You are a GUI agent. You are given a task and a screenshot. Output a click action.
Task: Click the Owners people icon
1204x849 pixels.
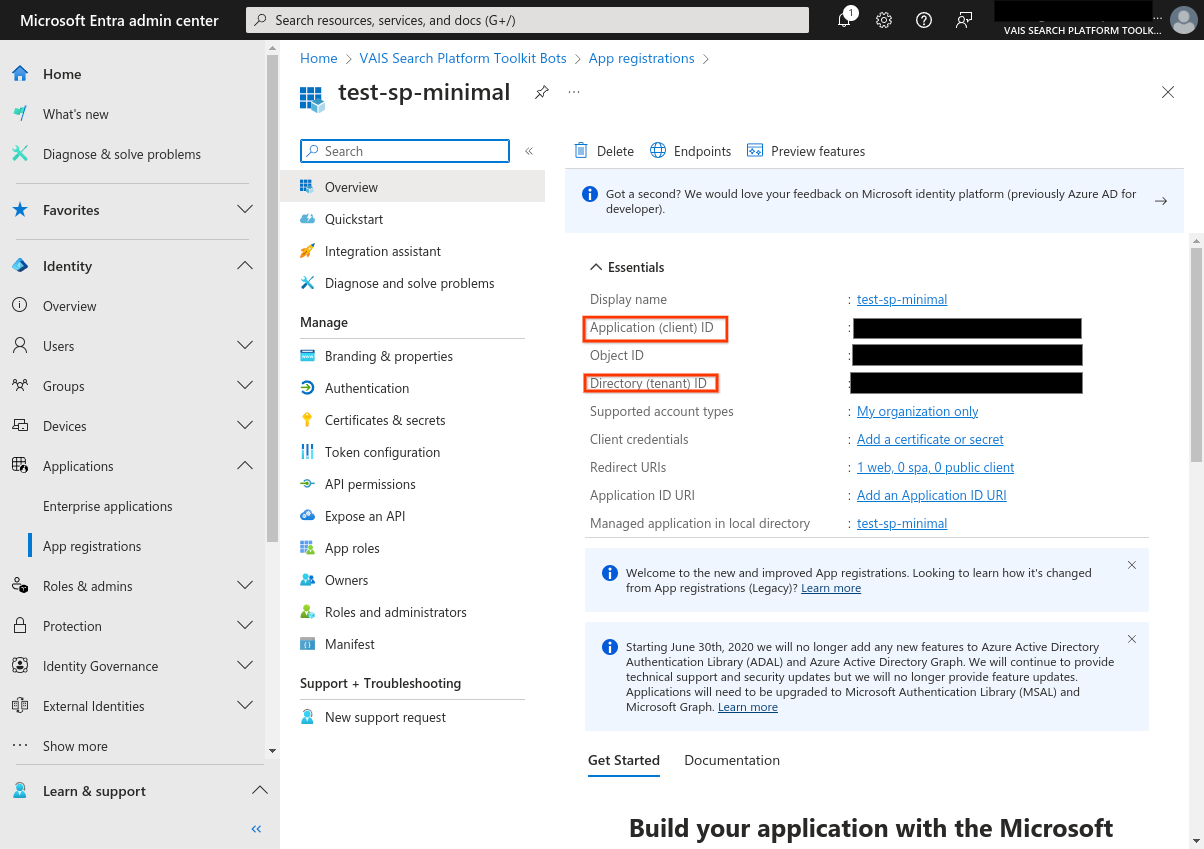point(307,580)
